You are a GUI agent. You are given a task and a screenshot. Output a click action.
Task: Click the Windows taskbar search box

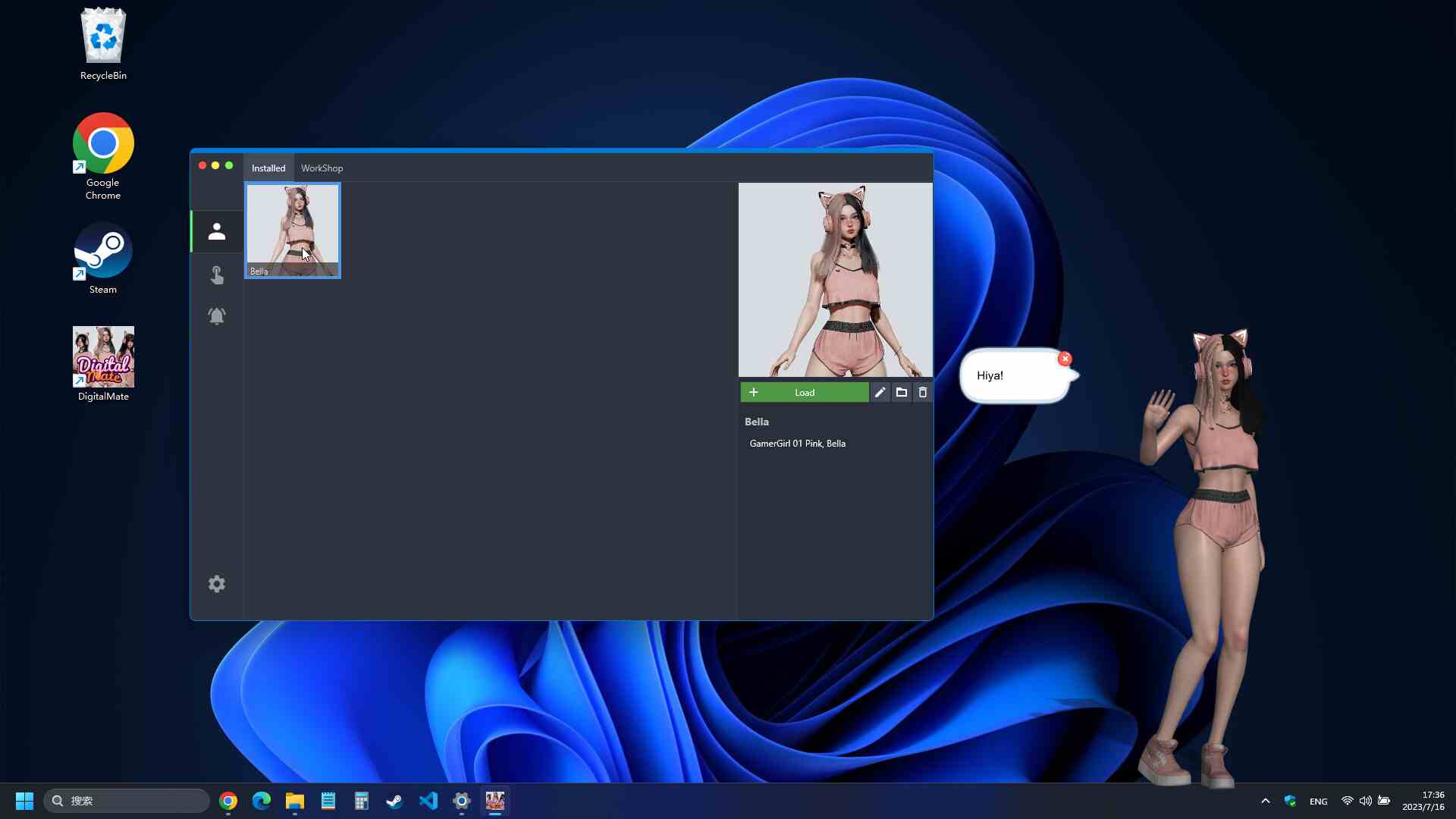127,801
